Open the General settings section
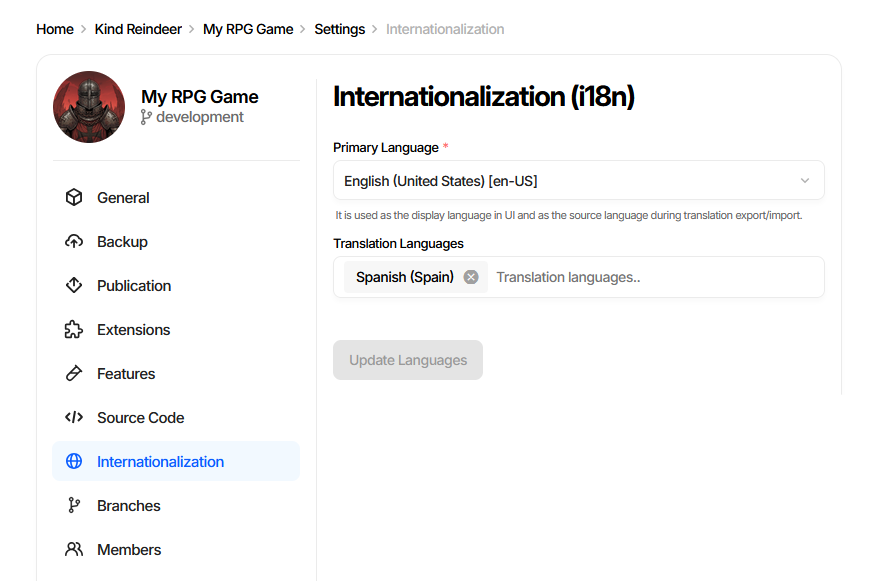The height and width of the screenshot is (581, 884). click(x=176, y=197)
